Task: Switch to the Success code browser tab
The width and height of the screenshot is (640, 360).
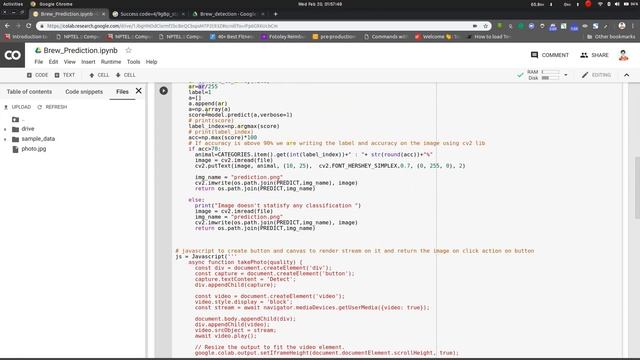Action: (x=149, y=14)
